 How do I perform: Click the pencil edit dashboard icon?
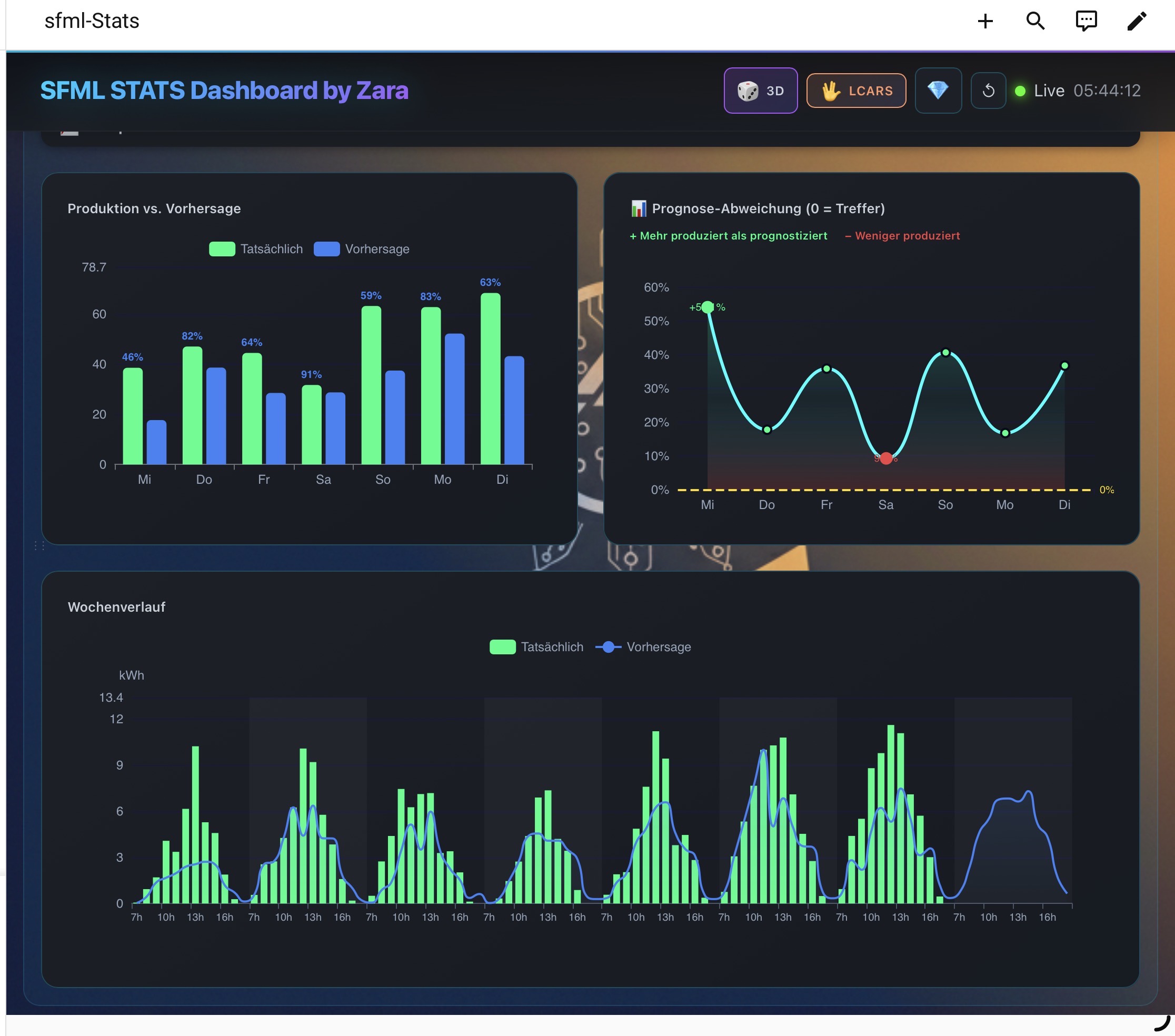tap(1137, 21)
